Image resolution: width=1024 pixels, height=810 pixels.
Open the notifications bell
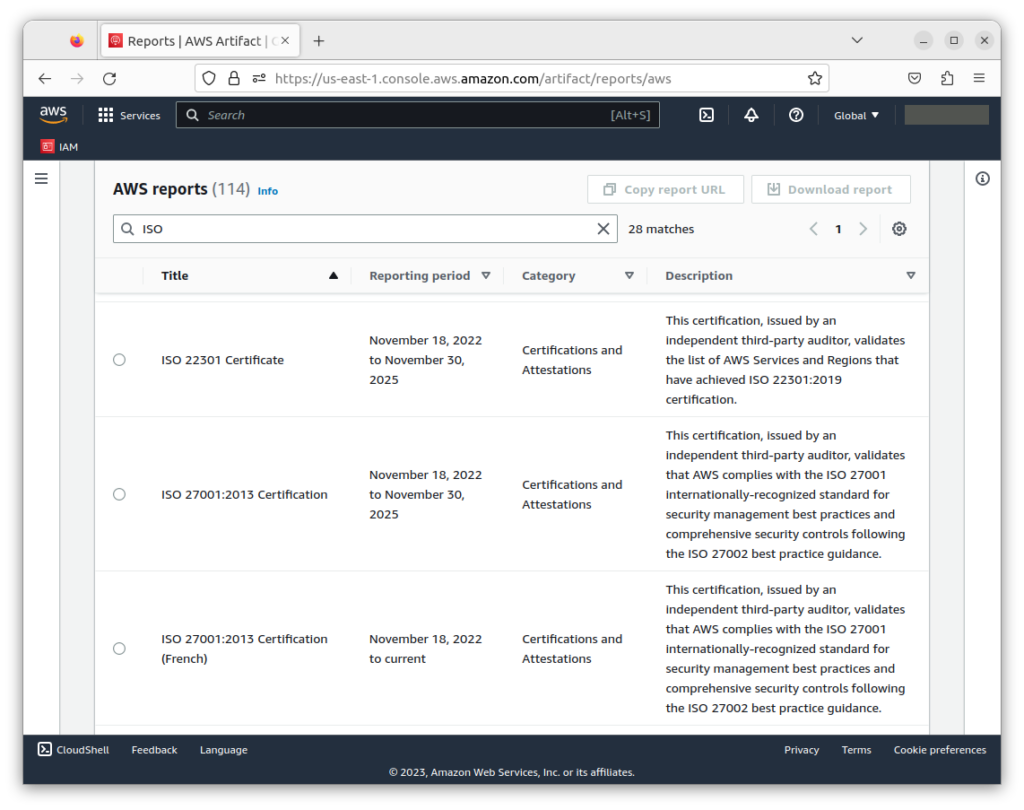coord(751,115)
